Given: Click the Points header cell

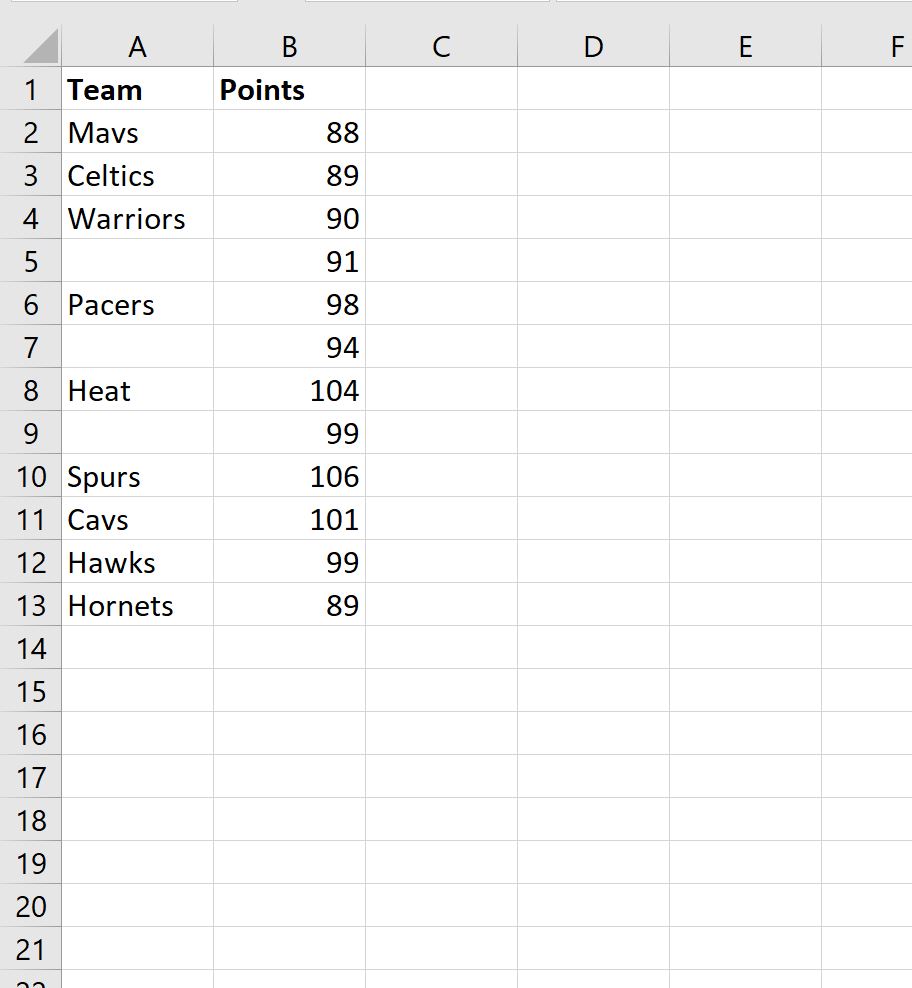Looking at the screenshot, I should click(288, 89).
